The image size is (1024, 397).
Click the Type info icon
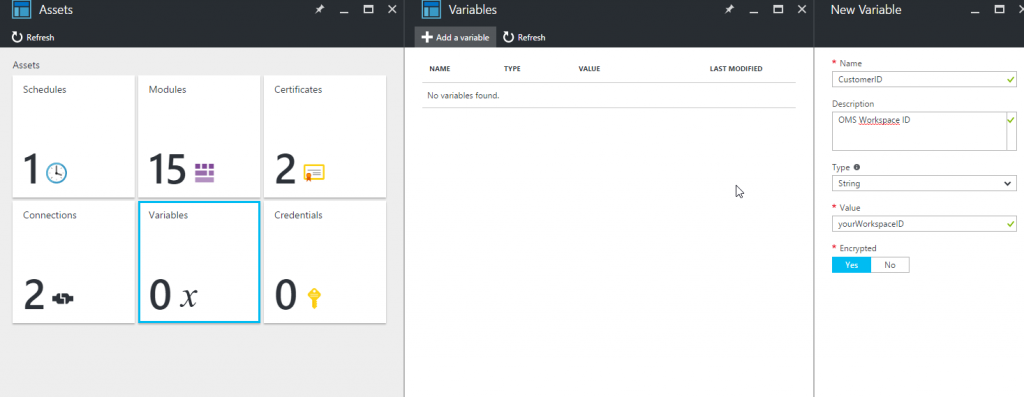pos(857,167)
